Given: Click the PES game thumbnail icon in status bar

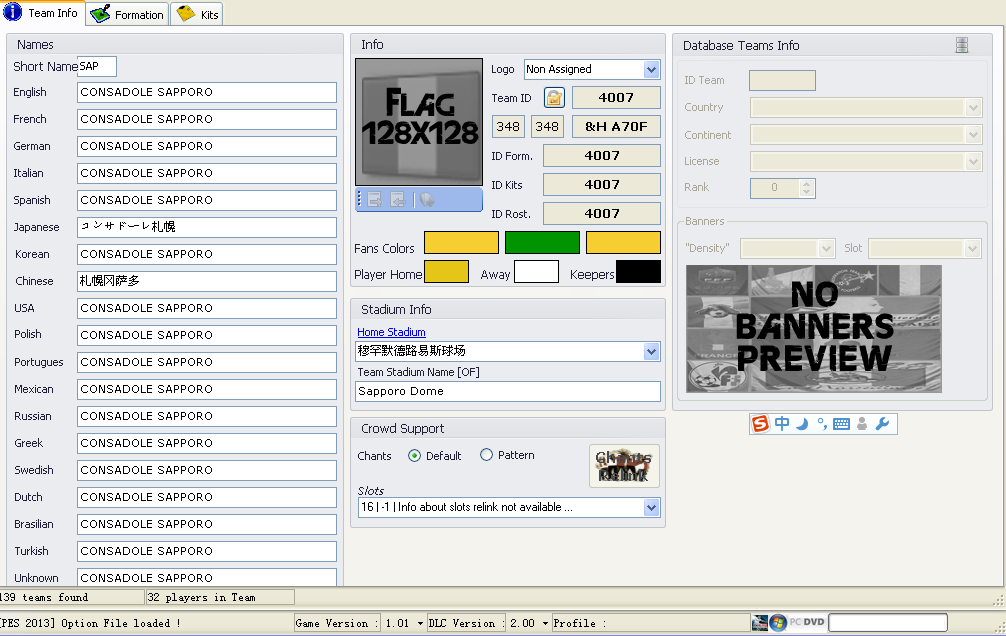Looking at the screenshot, I should (x=760, y=623).
